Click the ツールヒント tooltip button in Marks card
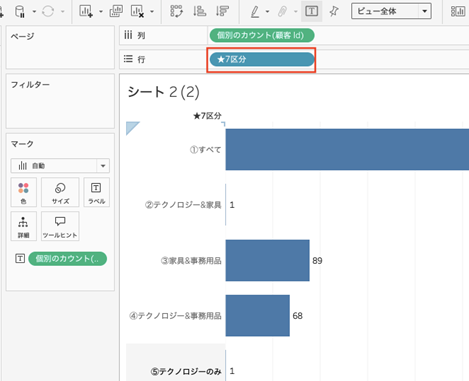This screenshot has height=381, width=469. (60, 226)
